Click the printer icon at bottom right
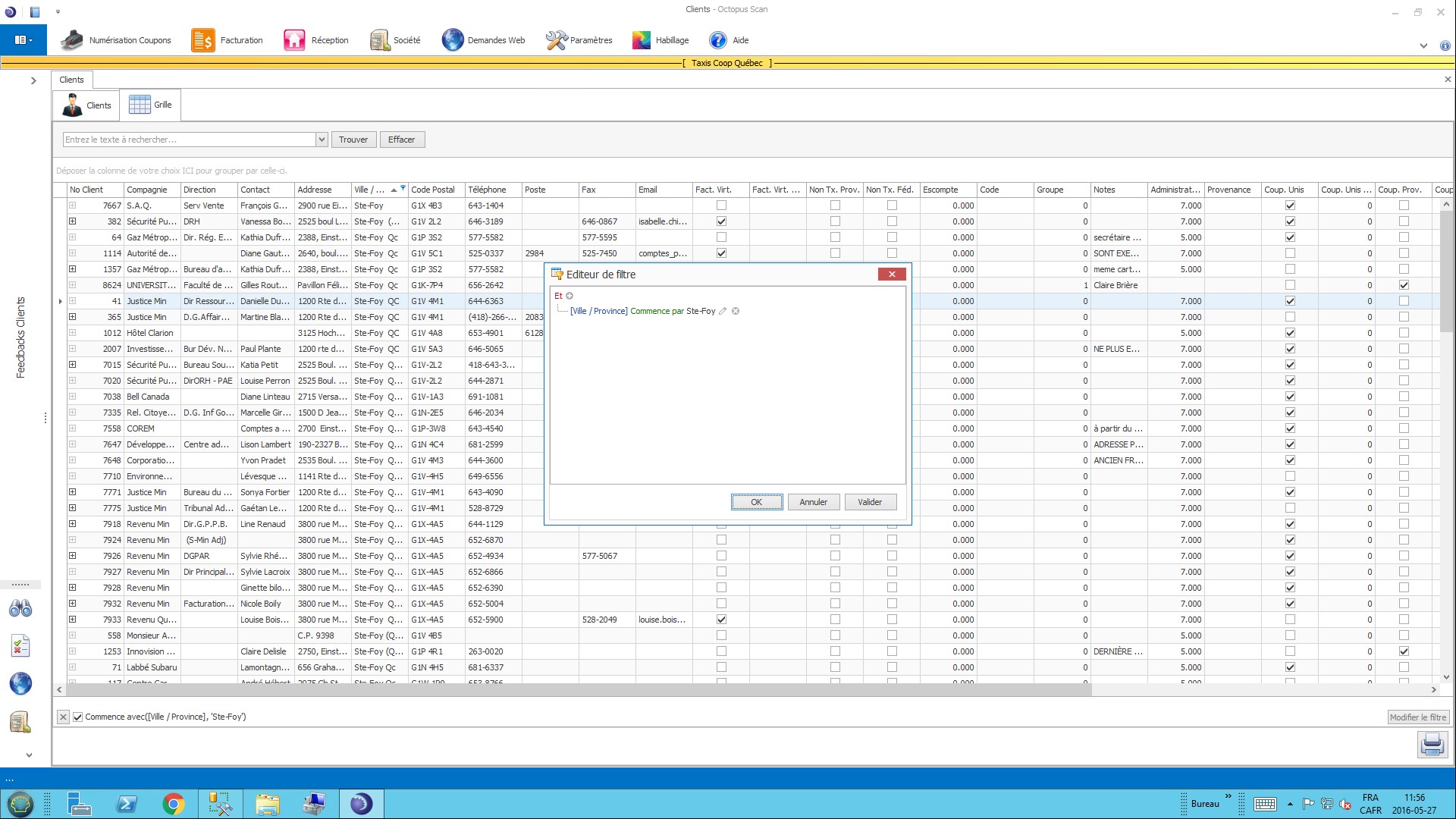This screenshot has height=819, width=1456. click(x=1432, y=744)
